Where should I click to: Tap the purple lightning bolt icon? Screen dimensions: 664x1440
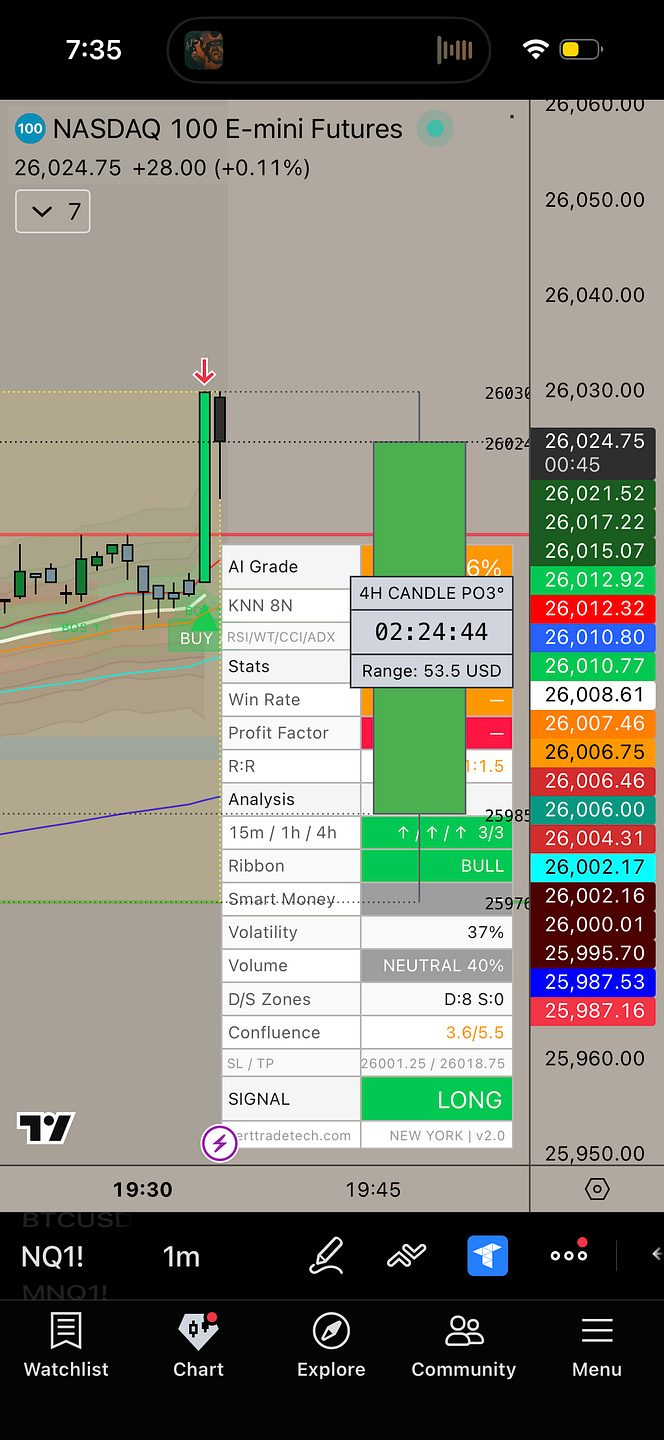coord(219,1142)
